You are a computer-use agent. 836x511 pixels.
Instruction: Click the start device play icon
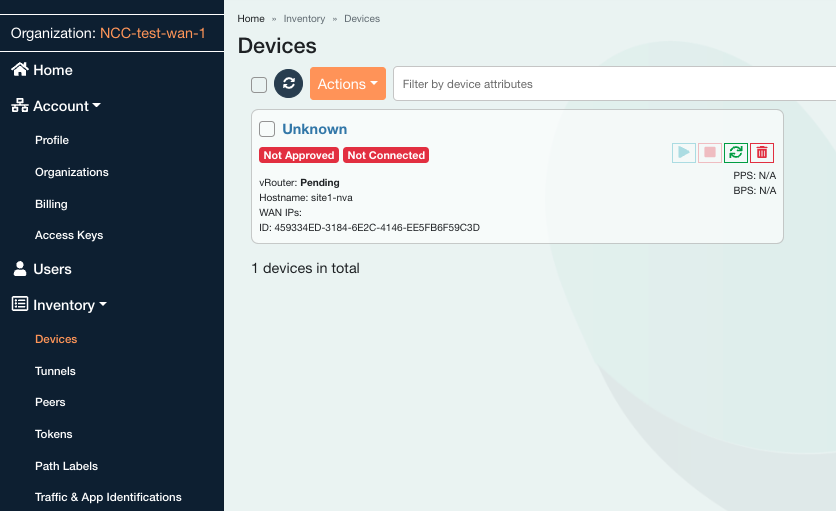pos(684,152)
